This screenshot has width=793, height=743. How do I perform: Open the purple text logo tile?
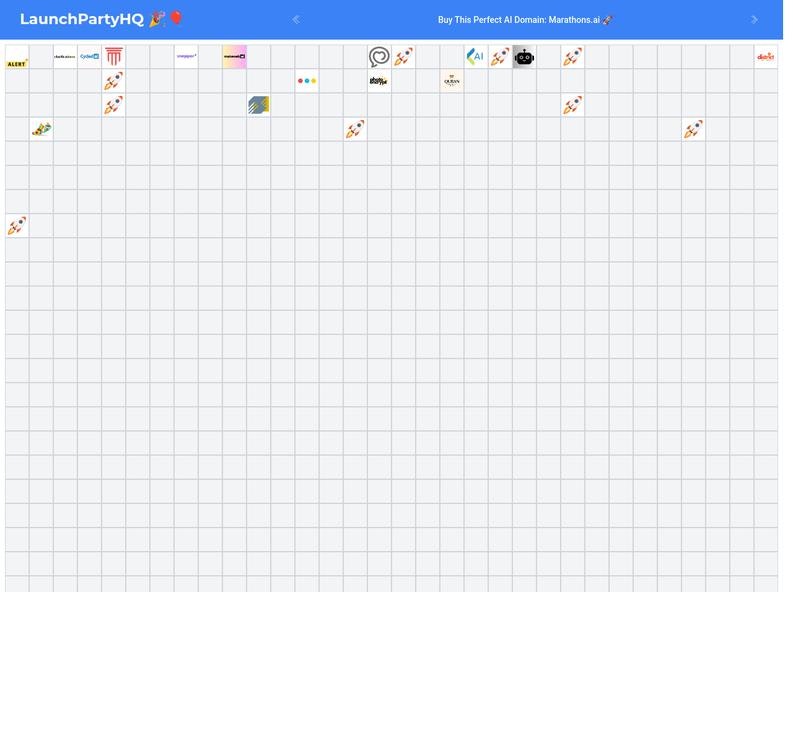187,57
